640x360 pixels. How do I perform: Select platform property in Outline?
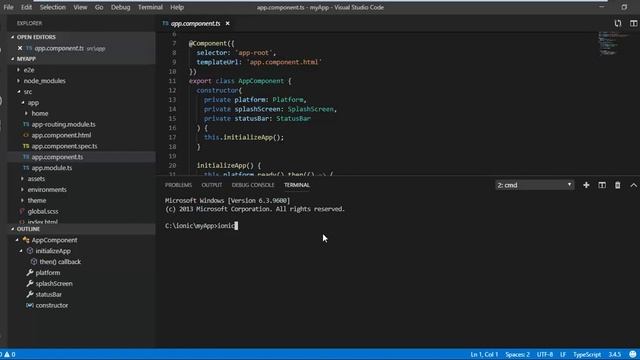pos(48,273)
